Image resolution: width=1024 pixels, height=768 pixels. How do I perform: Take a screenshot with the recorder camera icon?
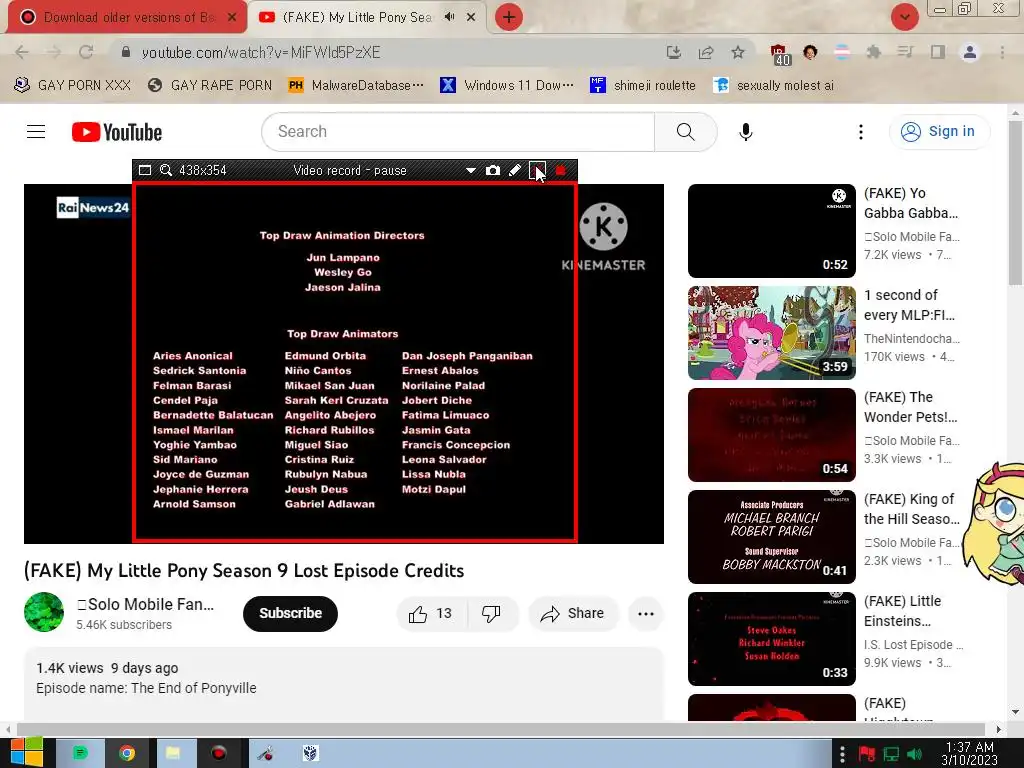pyautogui.click(x=493, y=170)
